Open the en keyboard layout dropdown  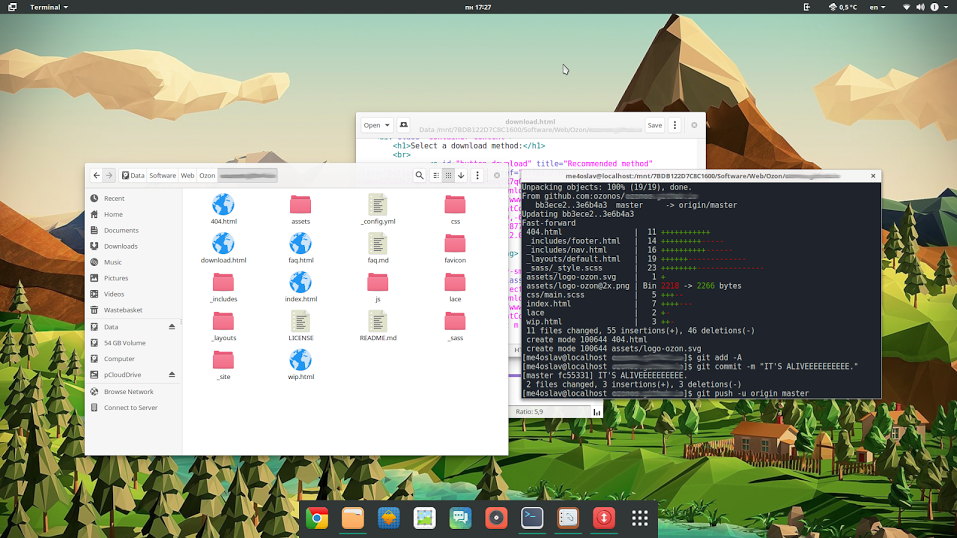pyautogui.click(x=880, y=7)
